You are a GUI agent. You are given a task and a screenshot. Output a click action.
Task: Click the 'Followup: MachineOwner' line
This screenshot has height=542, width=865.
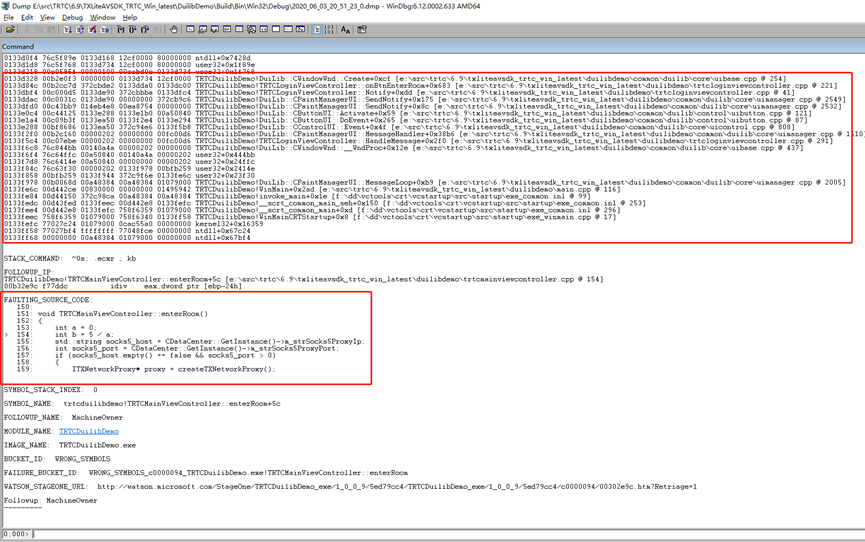(x=51, y=500)
